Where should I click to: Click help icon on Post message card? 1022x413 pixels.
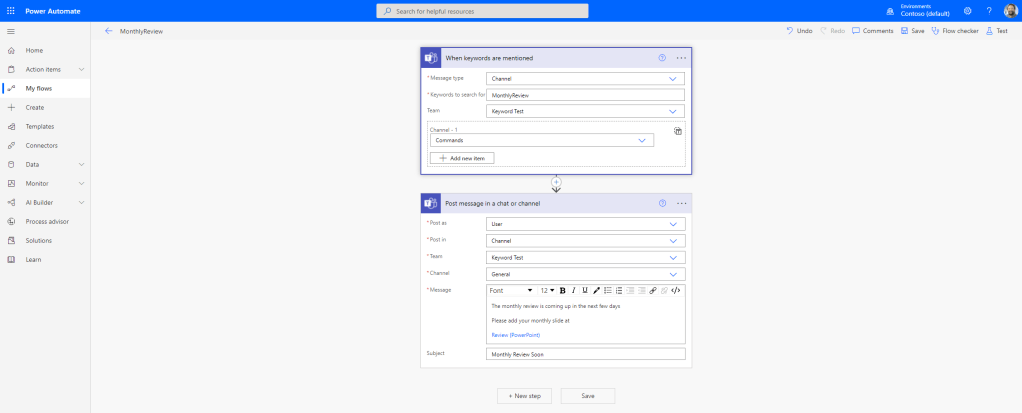[662, 203]
